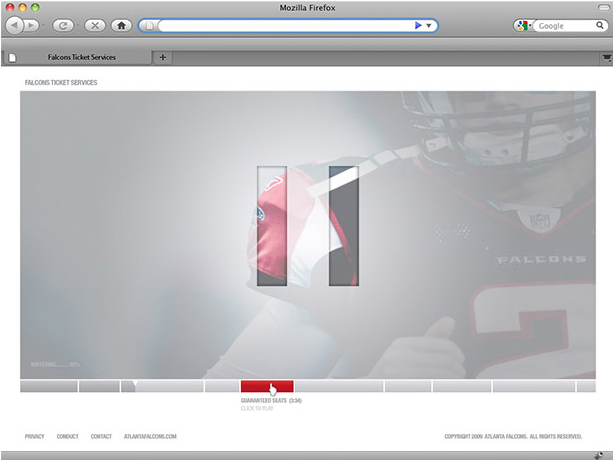Type in the Google search box

(566, 26)
